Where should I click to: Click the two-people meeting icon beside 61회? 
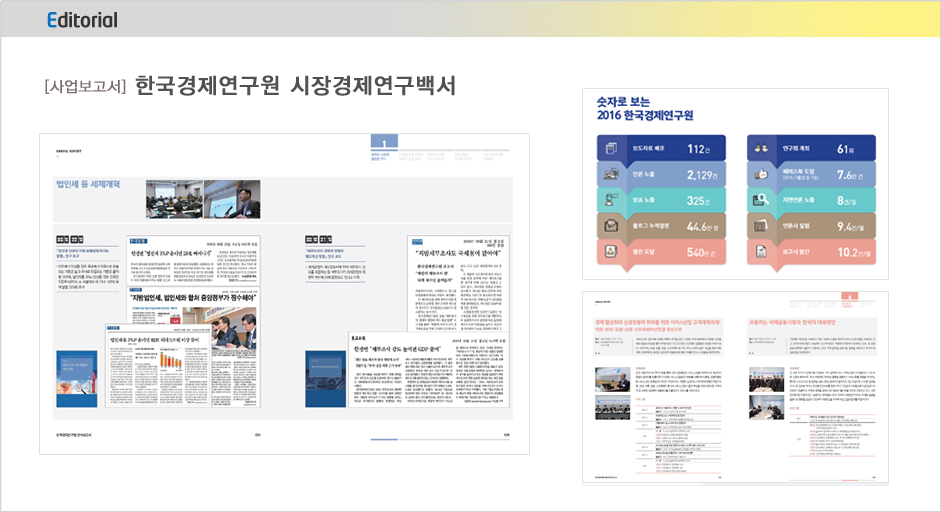pyautogui.click(x=761, y=148)
